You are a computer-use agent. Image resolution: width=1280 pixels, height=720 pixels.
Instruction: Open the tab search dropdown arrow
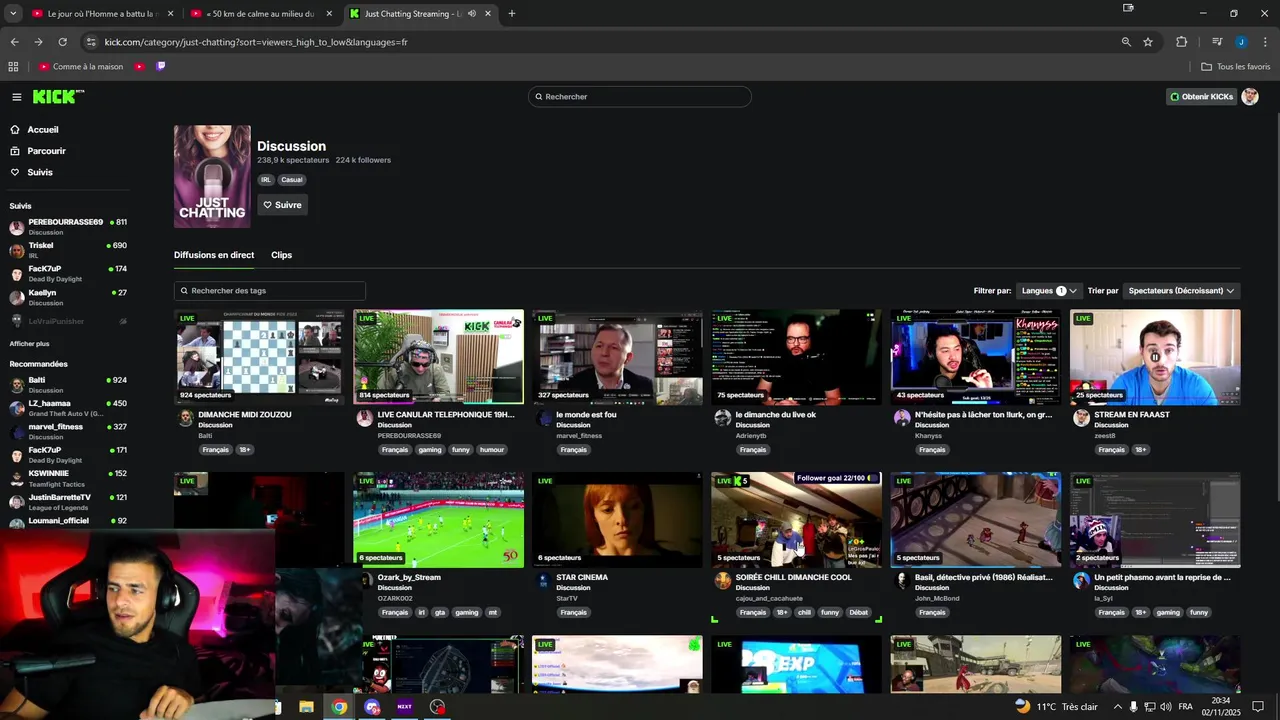tap(13, 14)
